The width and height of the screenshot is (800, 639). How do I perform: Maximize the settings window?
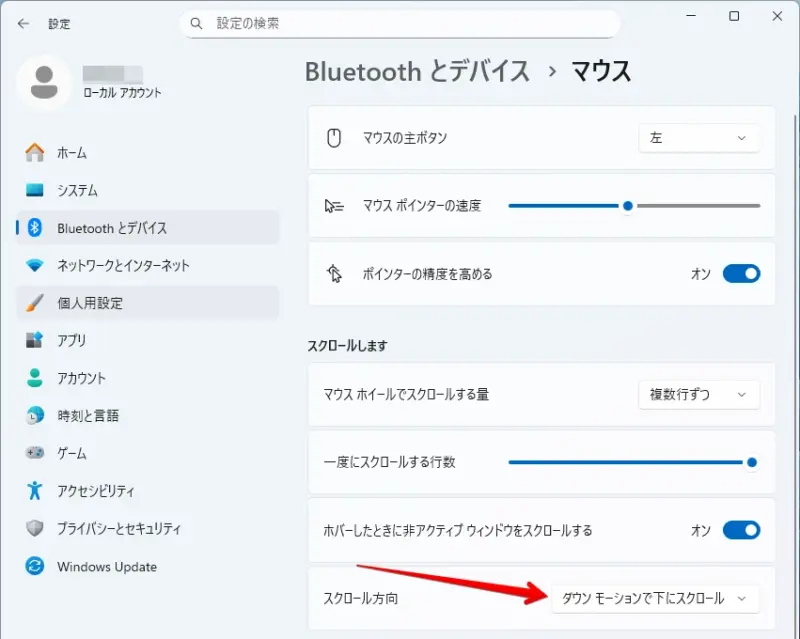(x=734, y=16)
